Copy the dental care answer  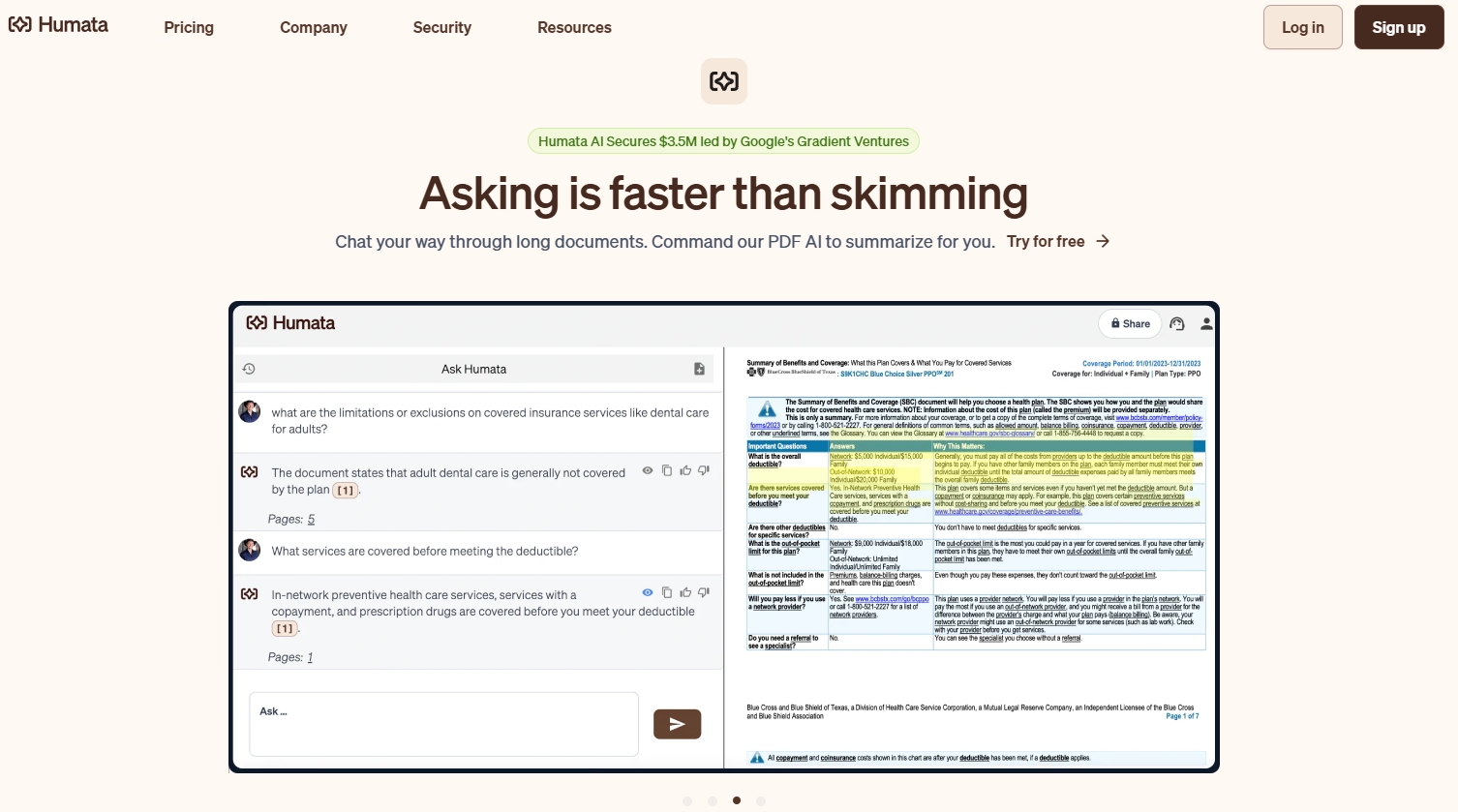(667, 470)
